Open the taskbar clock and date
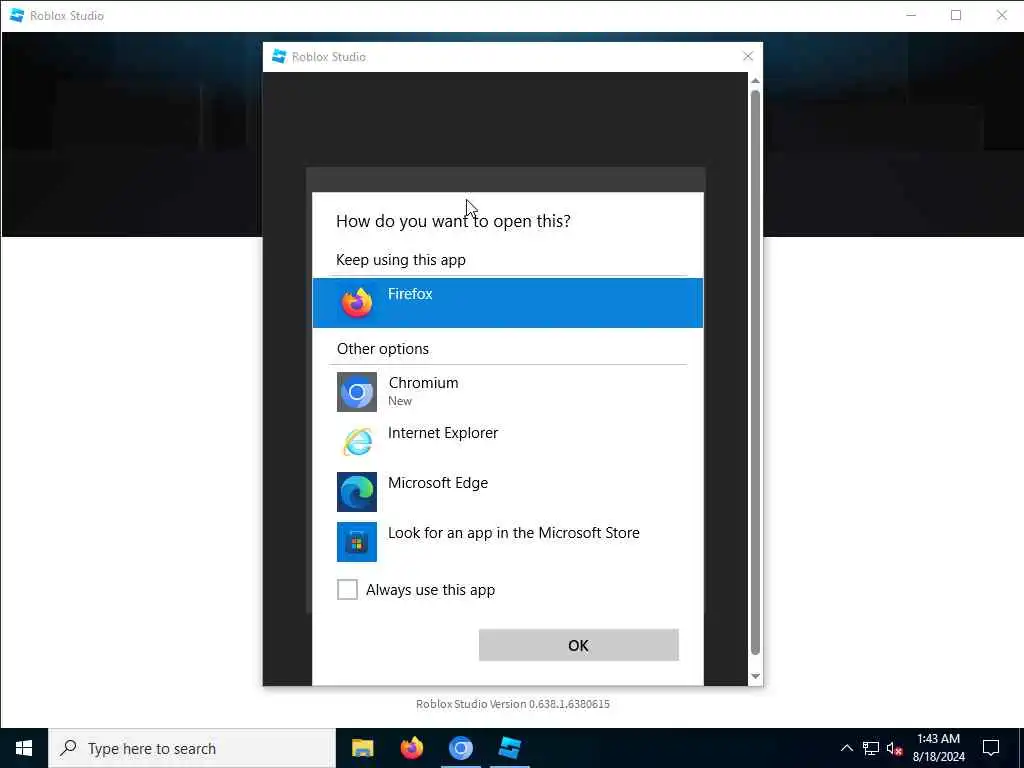Viewport: 1024px width, 768px height. 938,748
